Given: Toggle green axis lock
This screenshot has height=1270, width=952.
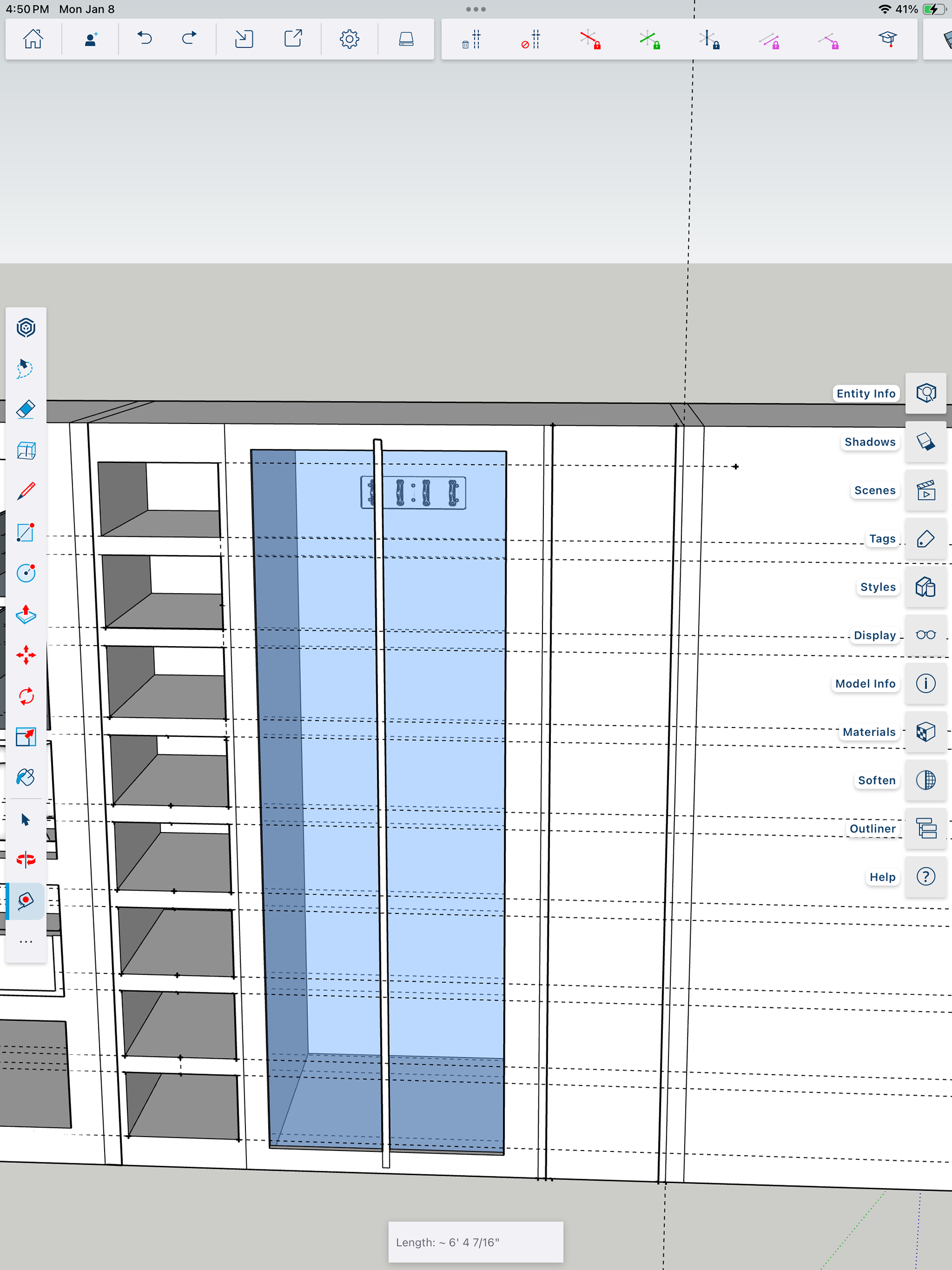Looking at the screenshot, I should 650,40.
